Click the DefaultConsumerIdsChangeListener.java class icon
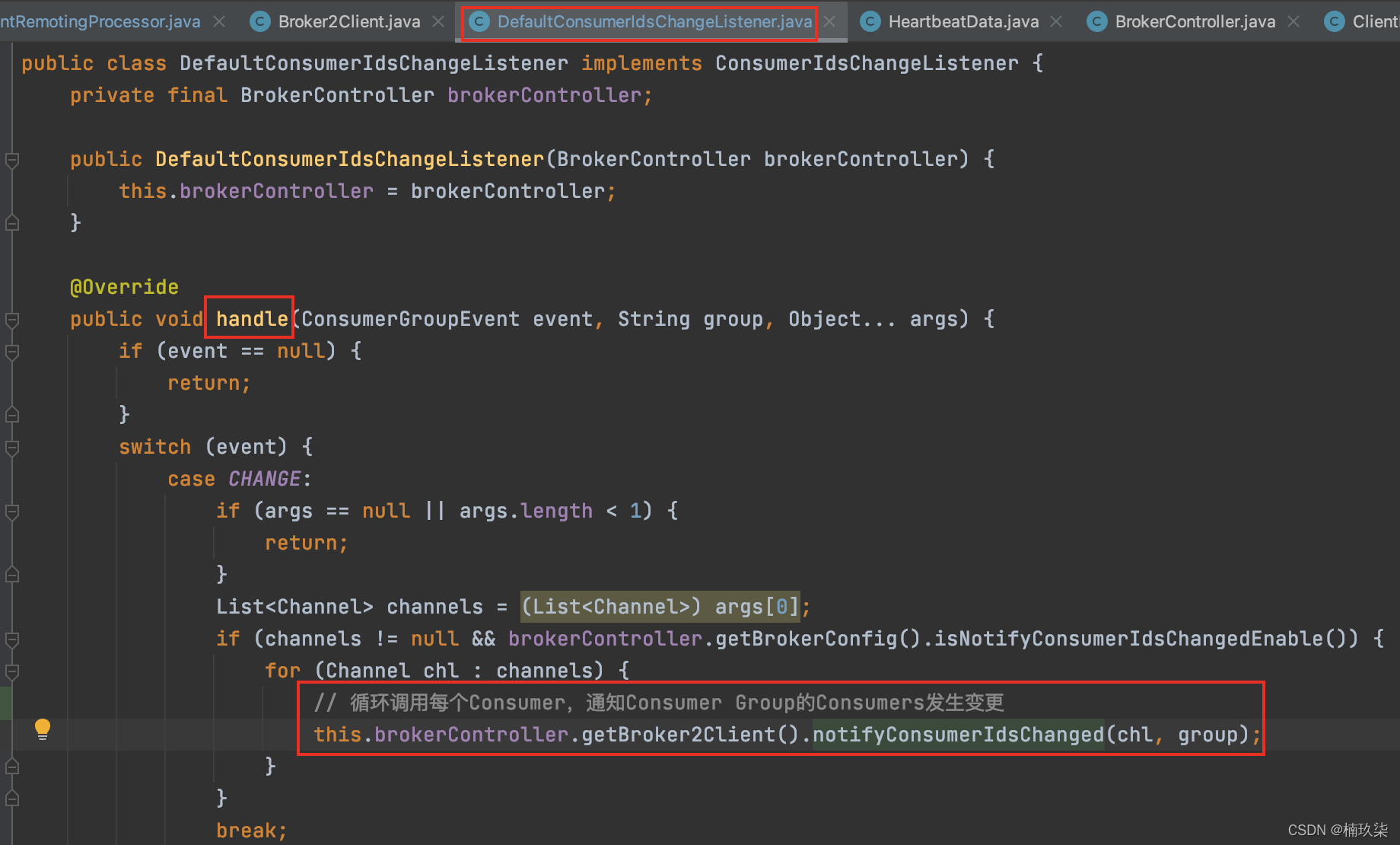The image size is (1400, 845). point(479,22)
